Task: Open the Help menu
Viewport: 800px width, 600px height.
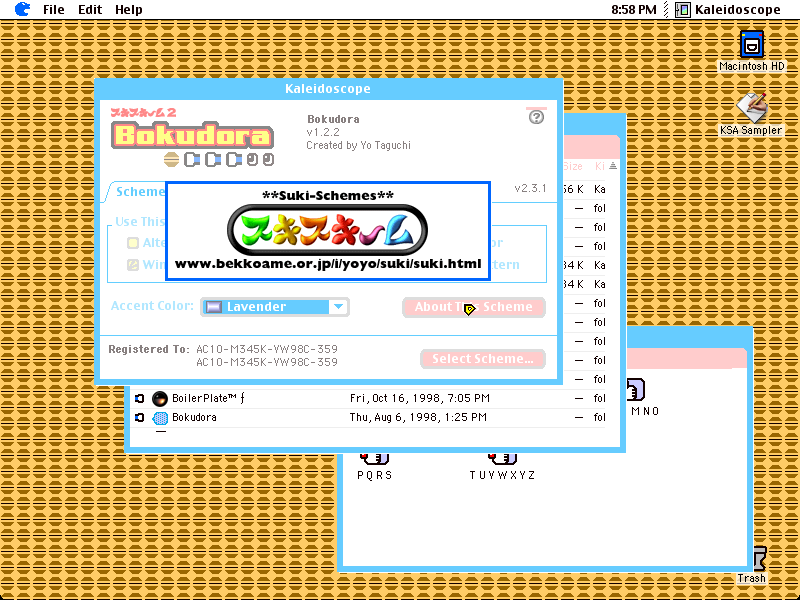Action: 129,10
